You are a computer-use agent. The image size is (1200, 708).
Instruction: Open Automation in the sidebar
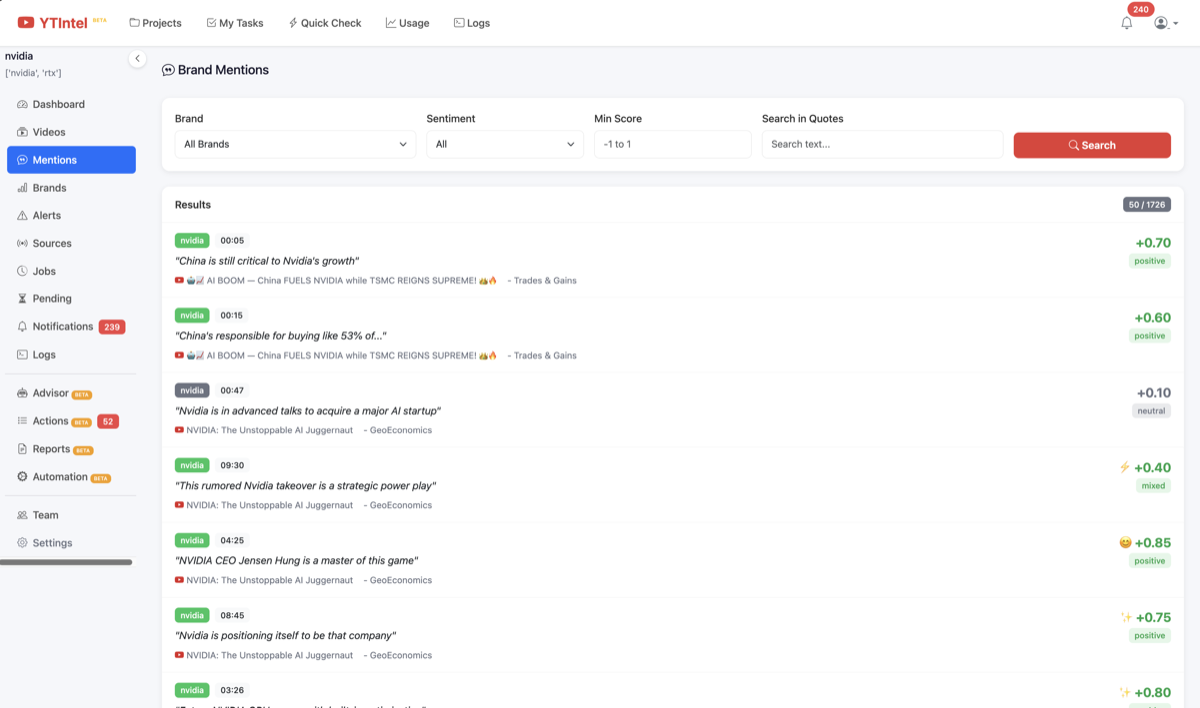pos(60,477)
